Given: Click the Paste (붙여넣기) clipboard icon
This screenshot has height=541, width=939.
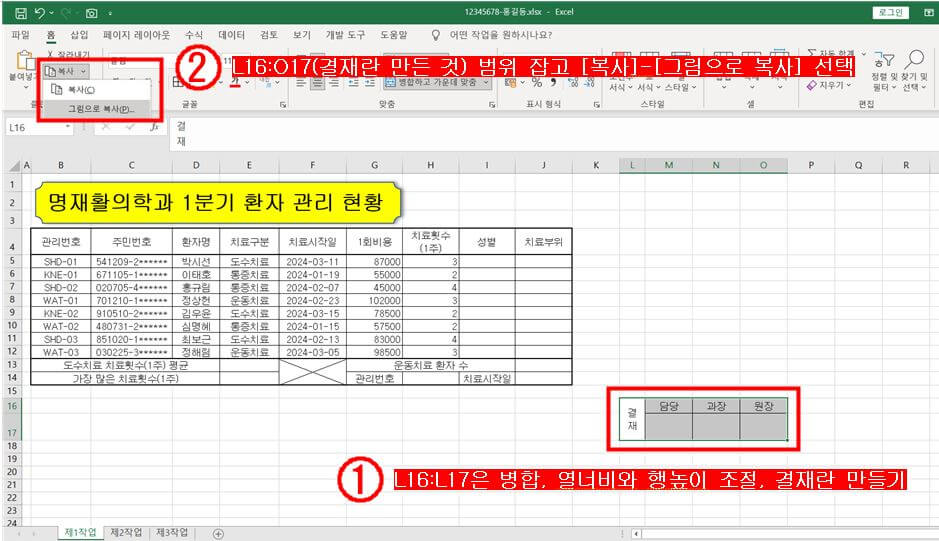Looking at the screenshot, I should [x=25, y=61].
